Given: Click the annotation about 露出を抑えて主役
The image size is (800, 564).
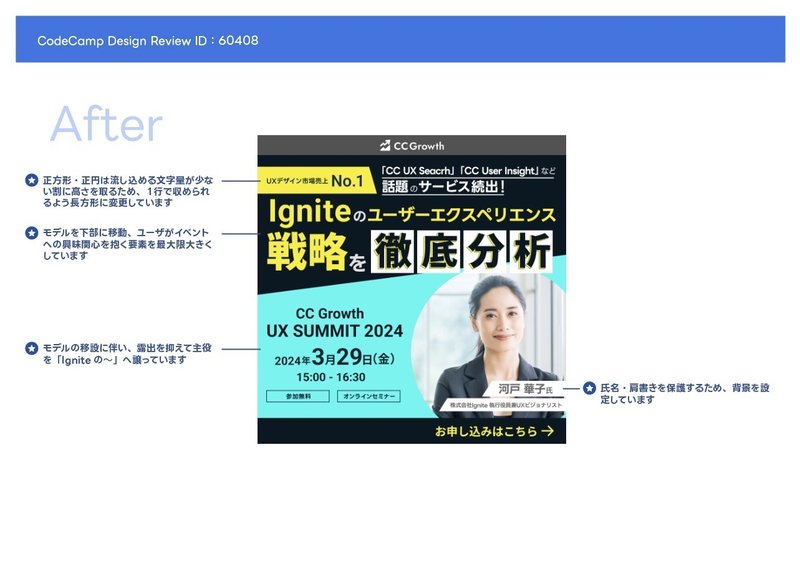Looking at the screenshot, I should [x=127, y=354].
